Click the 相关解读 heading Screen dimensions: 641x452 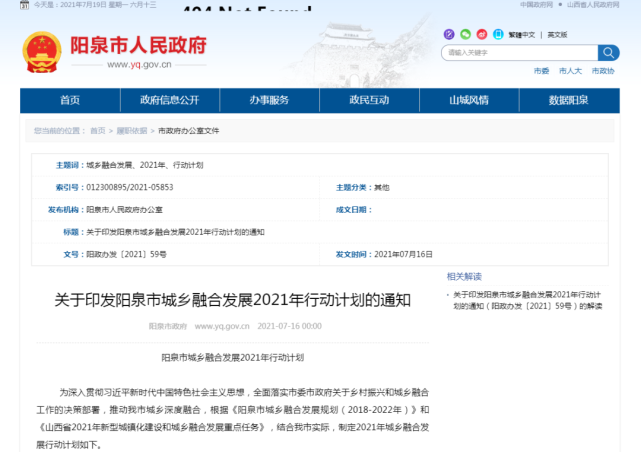pos(464,277)
